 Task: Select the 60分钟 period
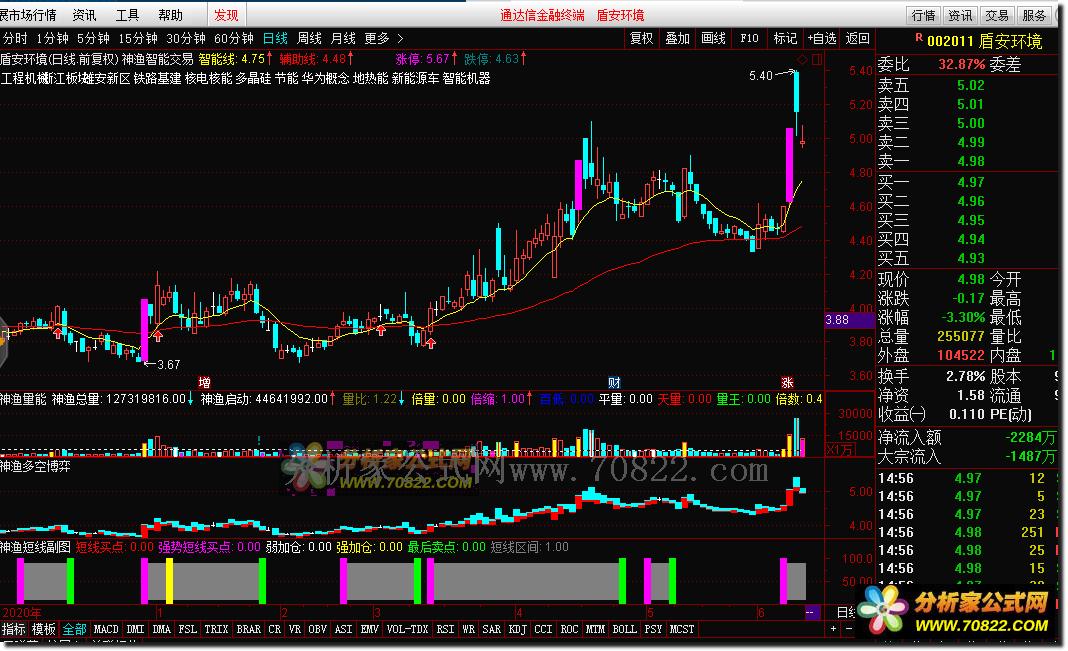click(x=234, y=39)
